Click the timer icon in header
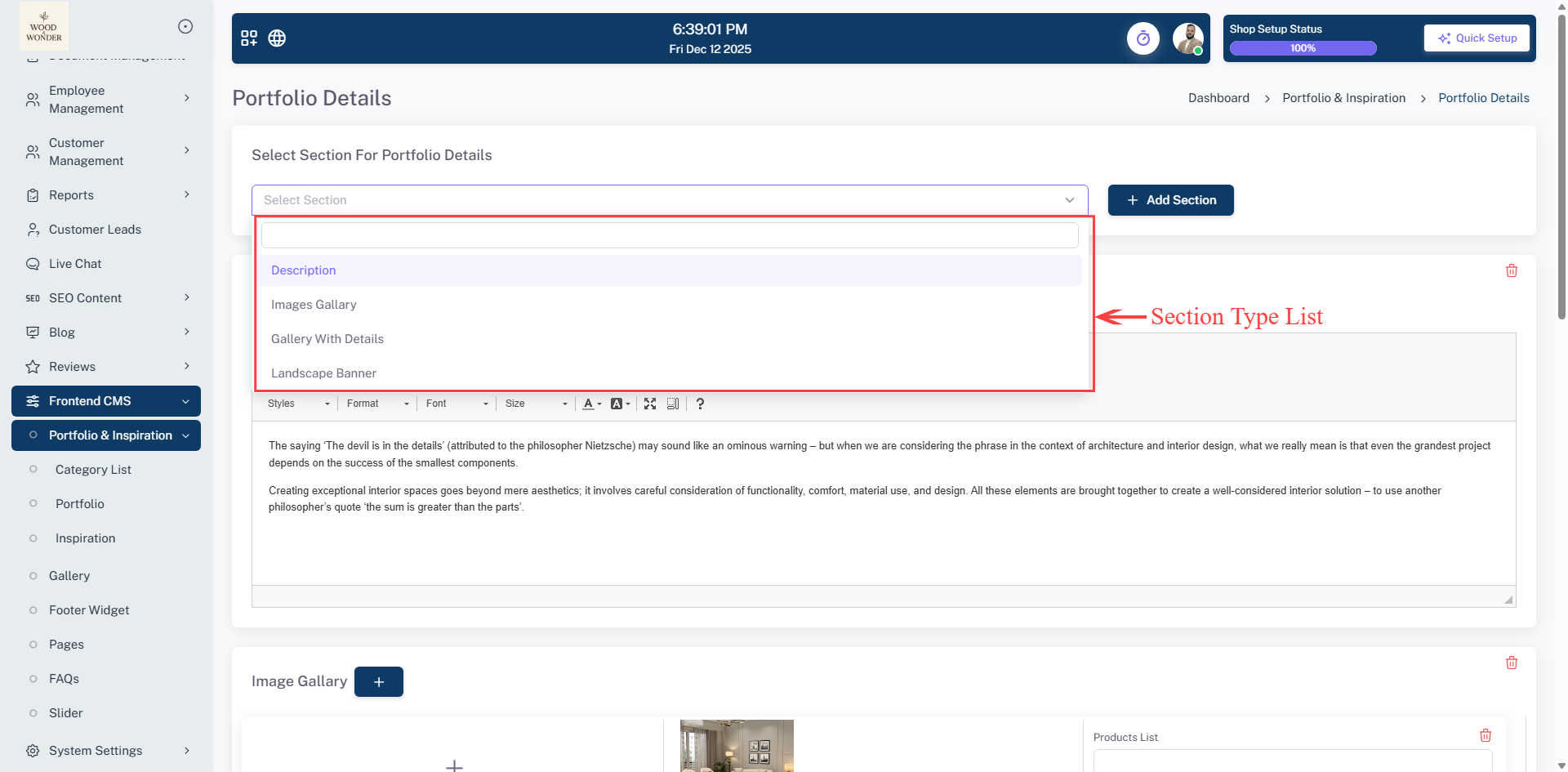This screenshot has width=1568, height=772. [1143, 38]
